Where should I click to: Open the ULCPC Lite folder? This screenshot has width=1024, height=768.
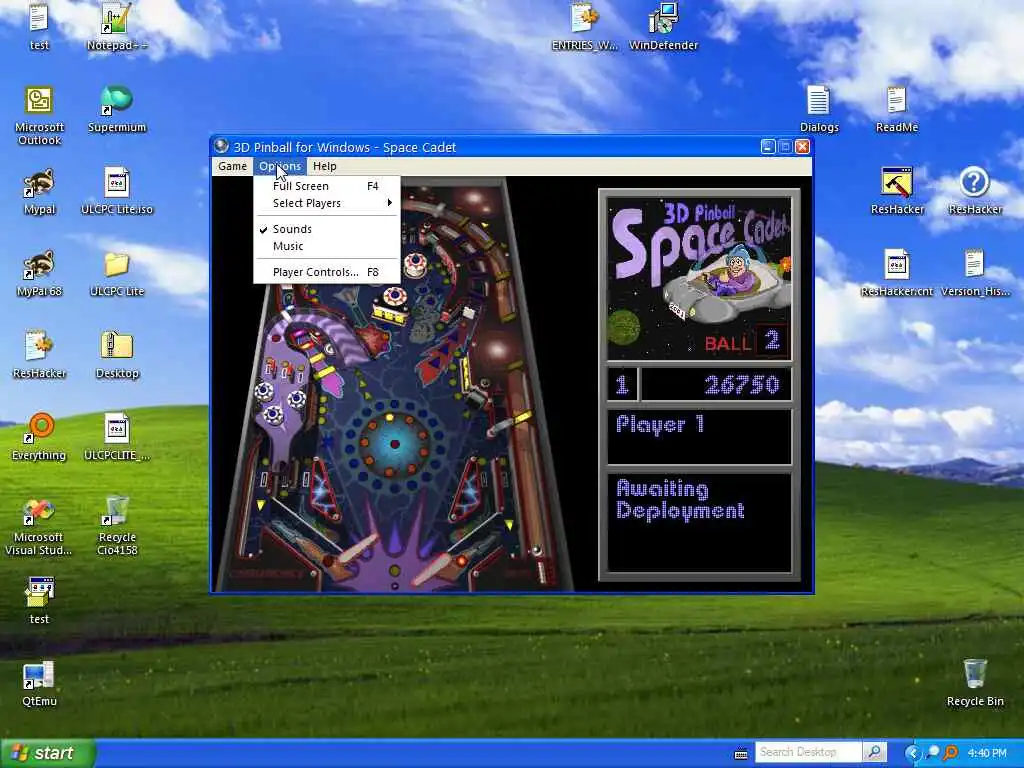point(116,273)
